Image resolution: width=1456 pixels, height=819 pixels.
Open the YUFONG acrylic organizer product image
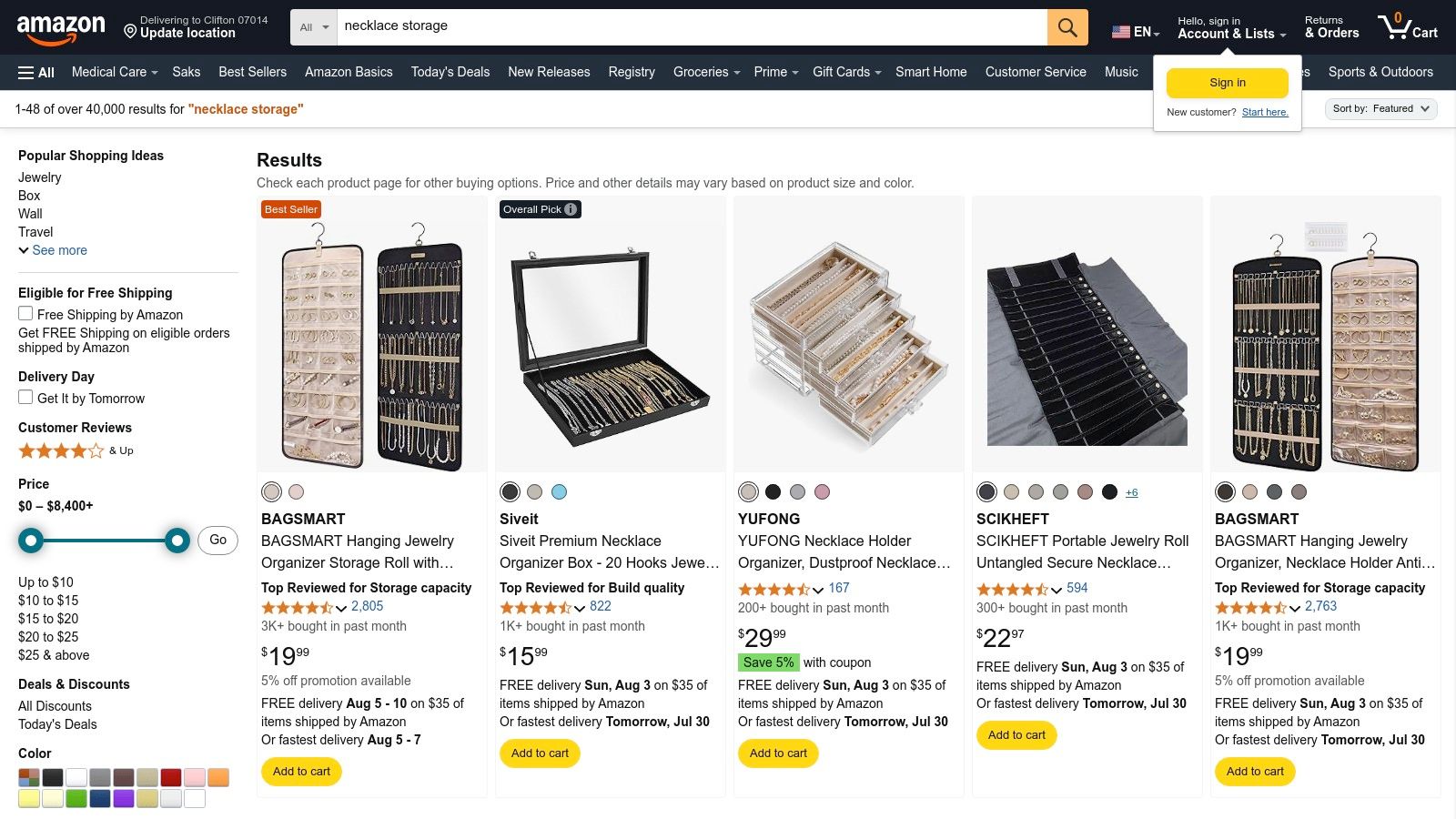(848, 335)
